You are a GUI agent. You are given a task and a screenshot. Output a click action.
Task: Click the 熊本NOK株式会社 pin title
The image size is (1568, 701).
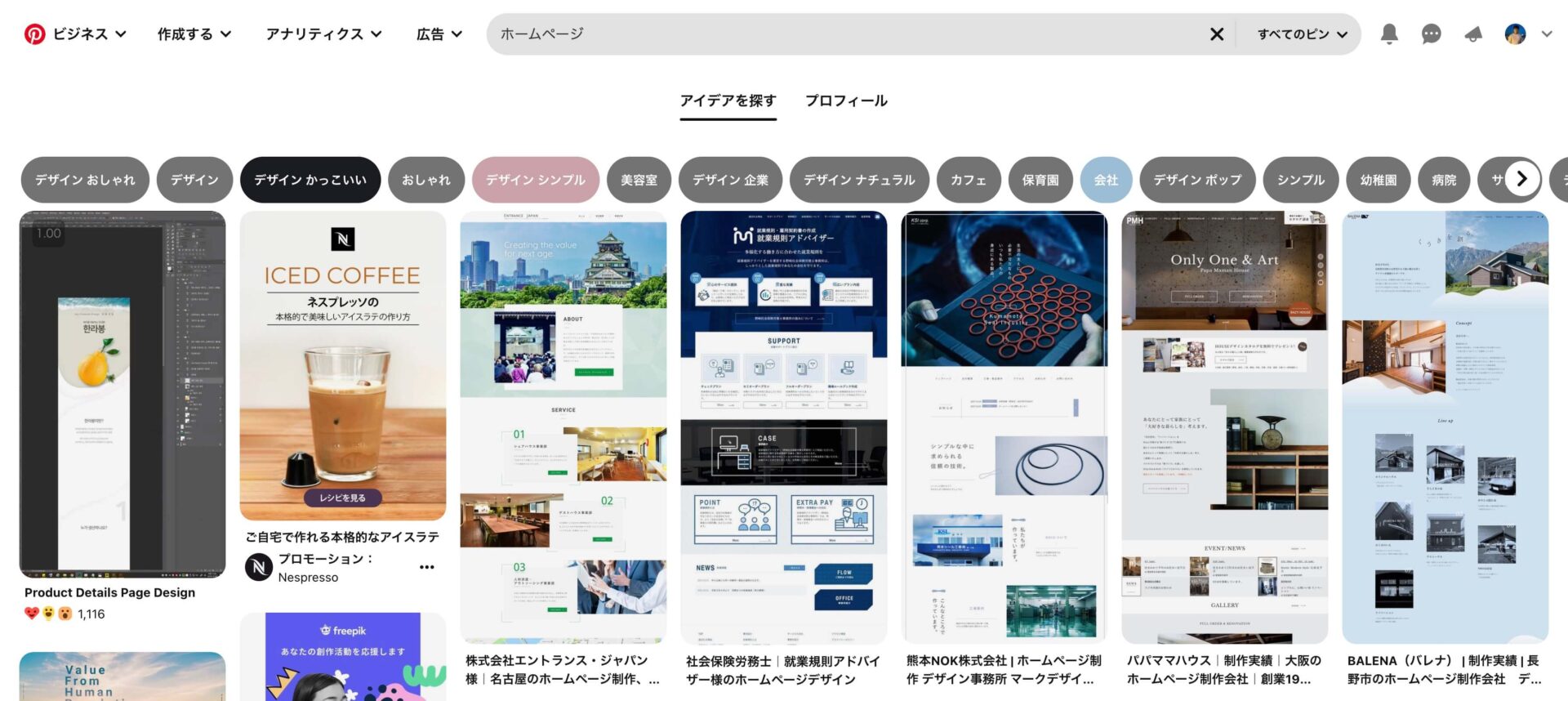(1004, 669)
